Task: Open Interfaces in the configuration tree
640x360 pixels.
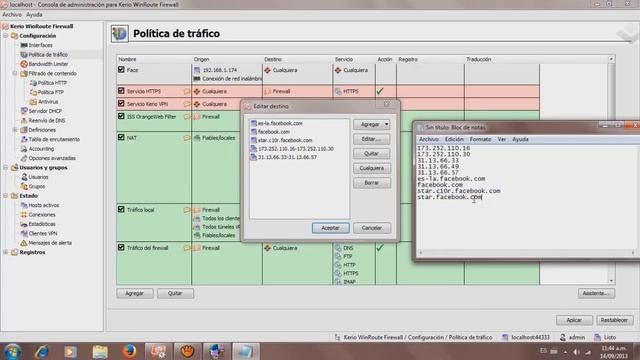Action: 40,45
